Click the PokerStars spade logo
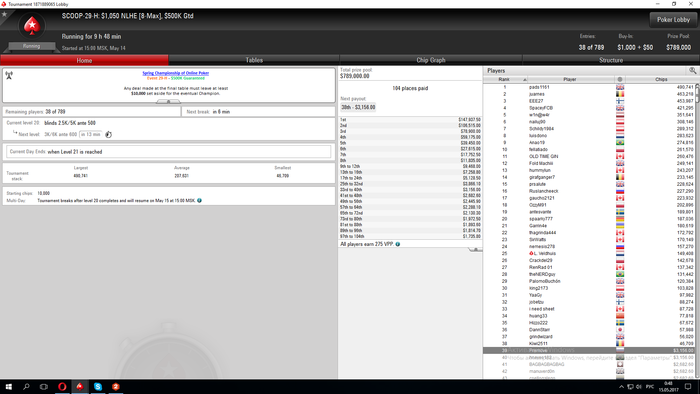 tap(32, 26)
